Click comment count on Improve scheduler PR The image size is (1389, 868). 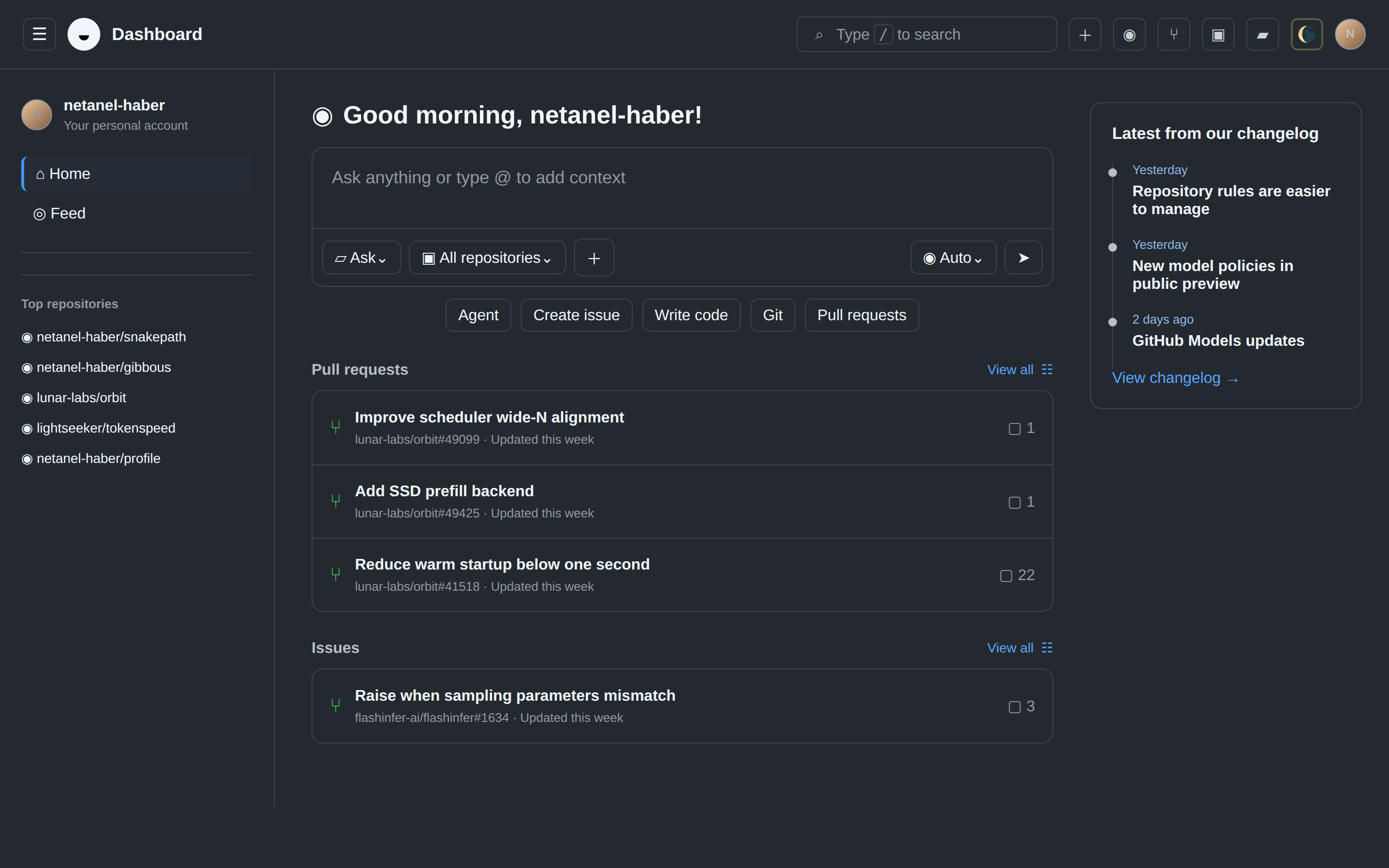(x=1021, y=428)
